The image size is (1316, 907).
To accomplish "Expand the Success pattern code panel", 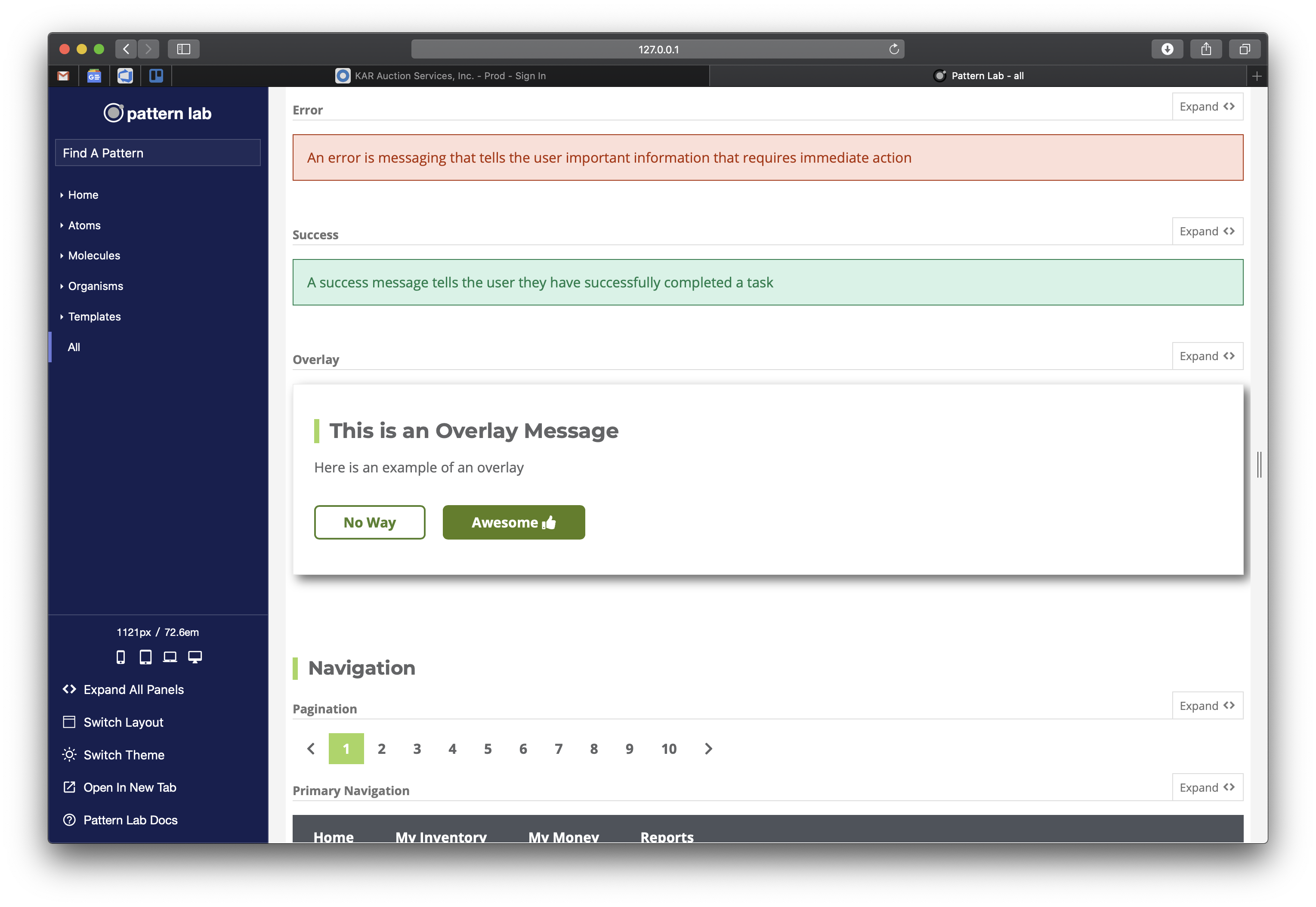I will coord(1207,231).
